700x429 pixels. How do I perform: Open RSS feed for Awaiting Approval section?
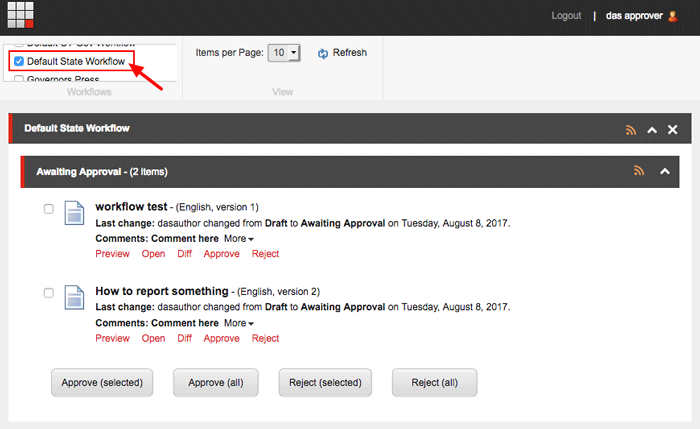639,171
